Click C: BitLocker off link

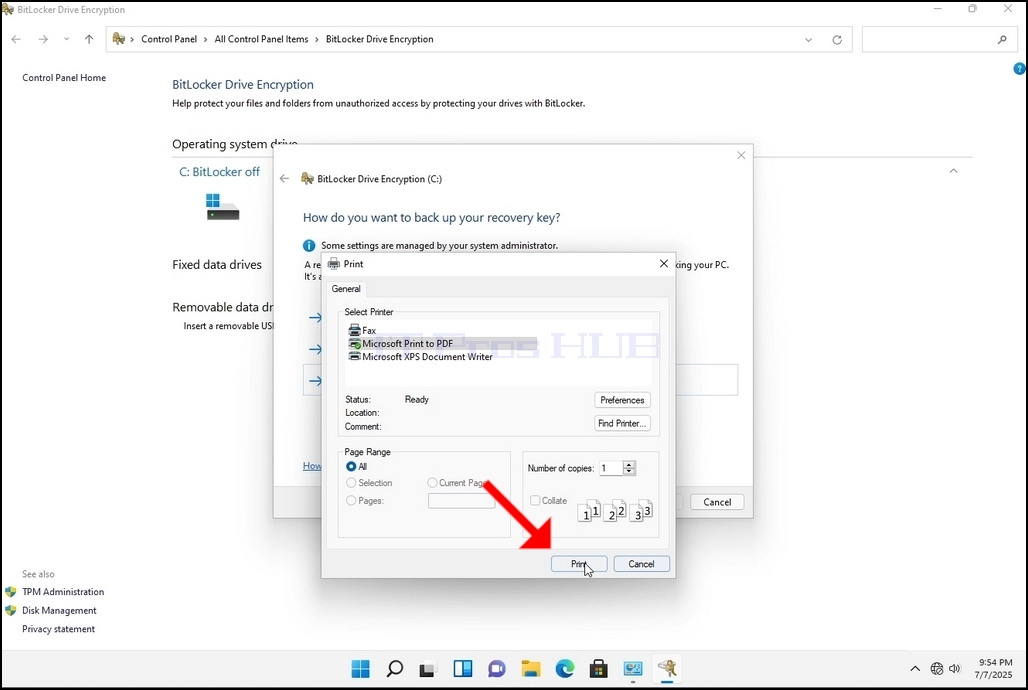220,172
